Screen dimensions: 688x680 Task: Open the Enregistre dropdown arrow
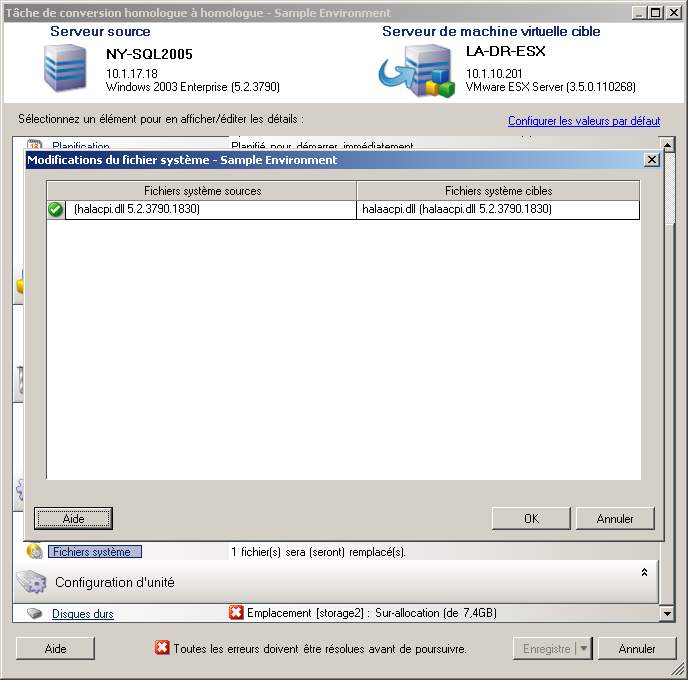coord(584,648)
